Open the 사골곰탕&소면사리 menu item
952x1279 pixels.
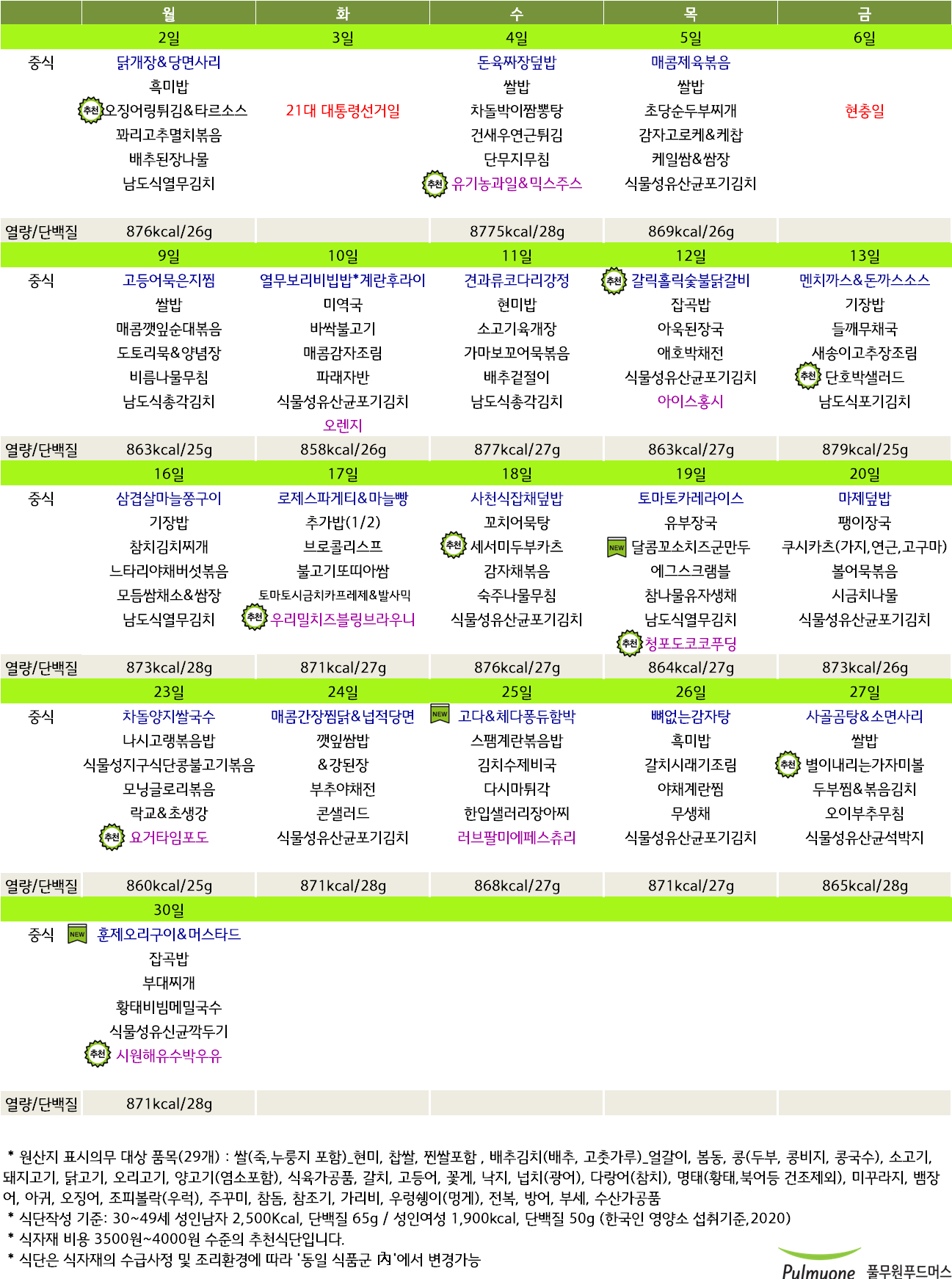(x=865, y=717)
